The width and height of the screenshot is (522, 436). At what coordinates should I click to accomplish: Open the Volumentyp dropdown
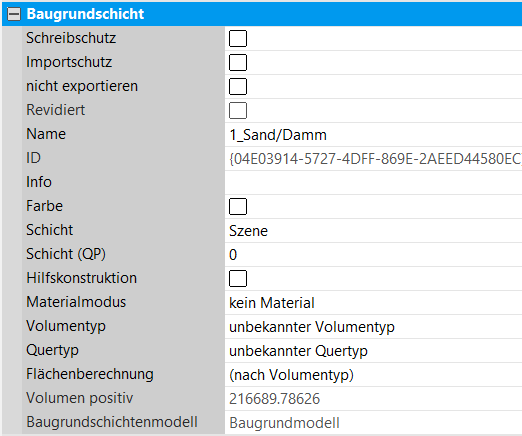(x=373, y=327)
